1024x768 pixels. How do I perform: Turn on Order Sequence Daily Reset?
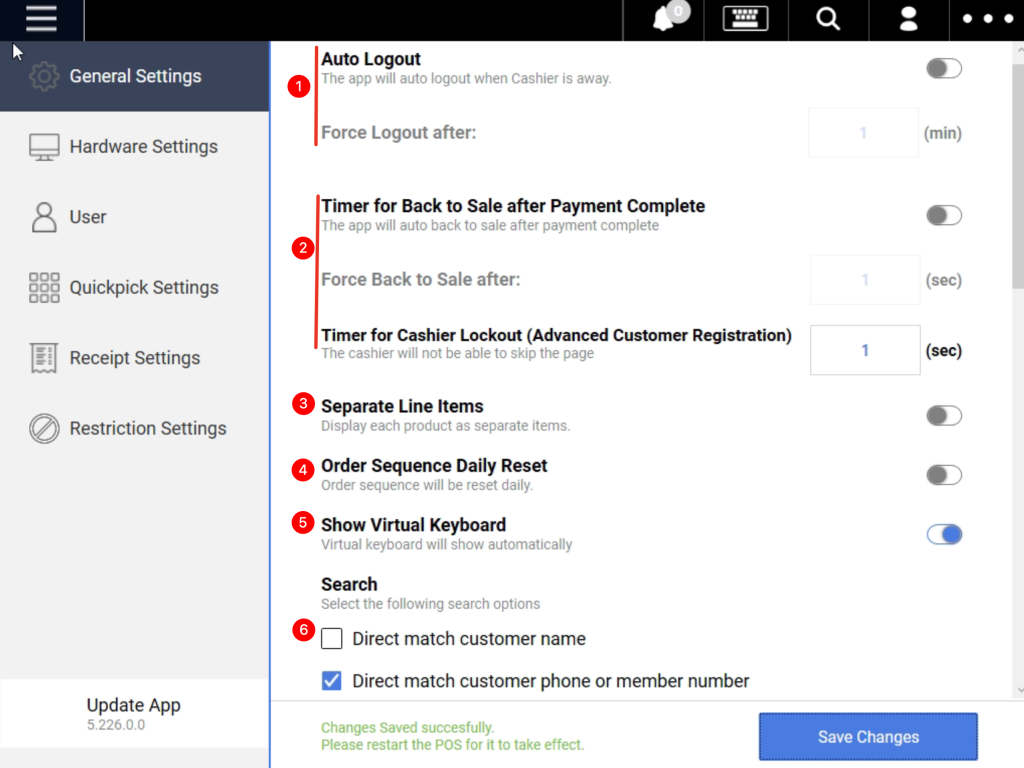[943, 475]
